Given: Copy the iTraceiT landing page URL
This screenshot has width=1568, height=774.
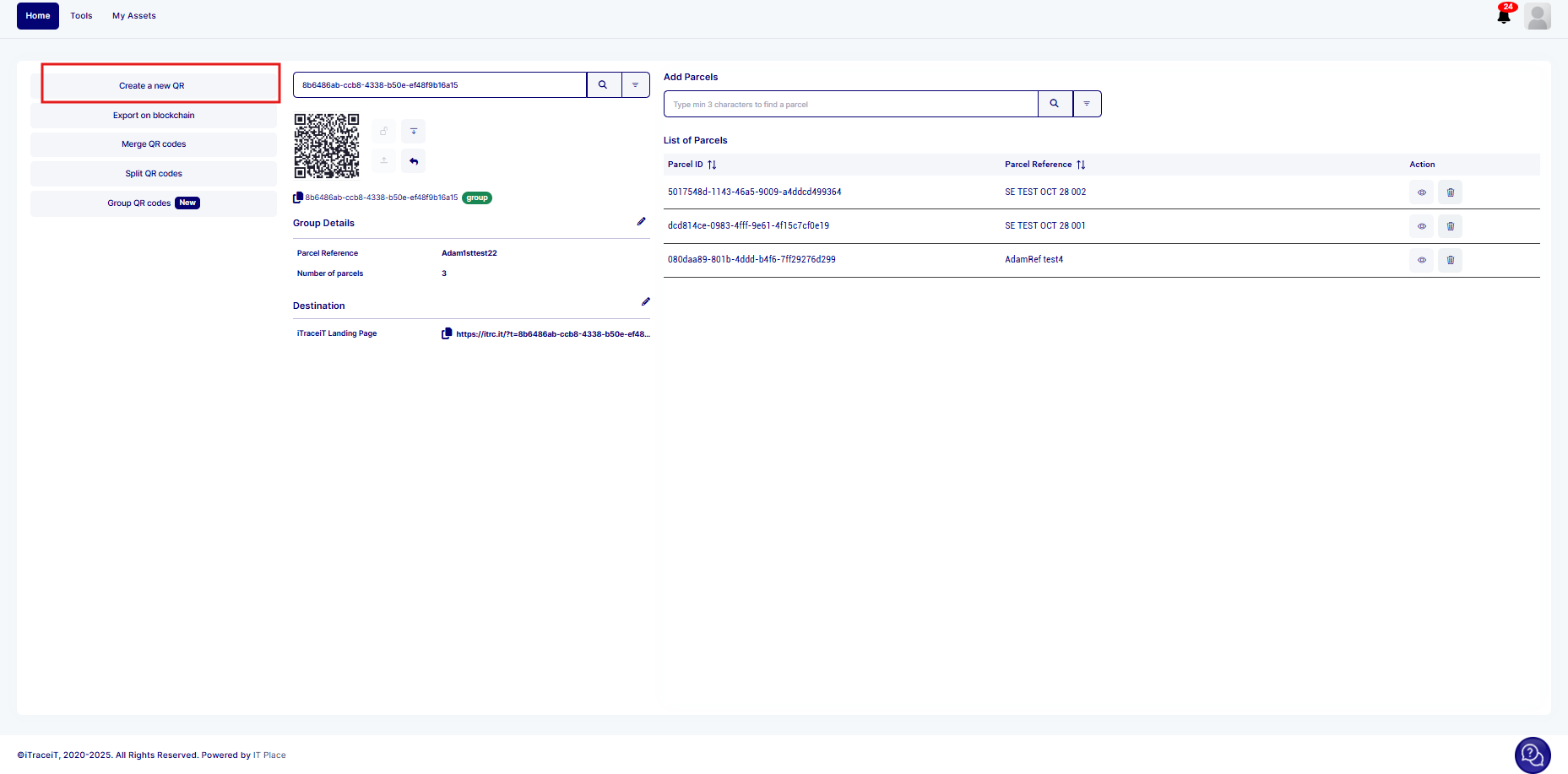Looking at the screenshot, I should pyautogui.click(x=447, y=333).
